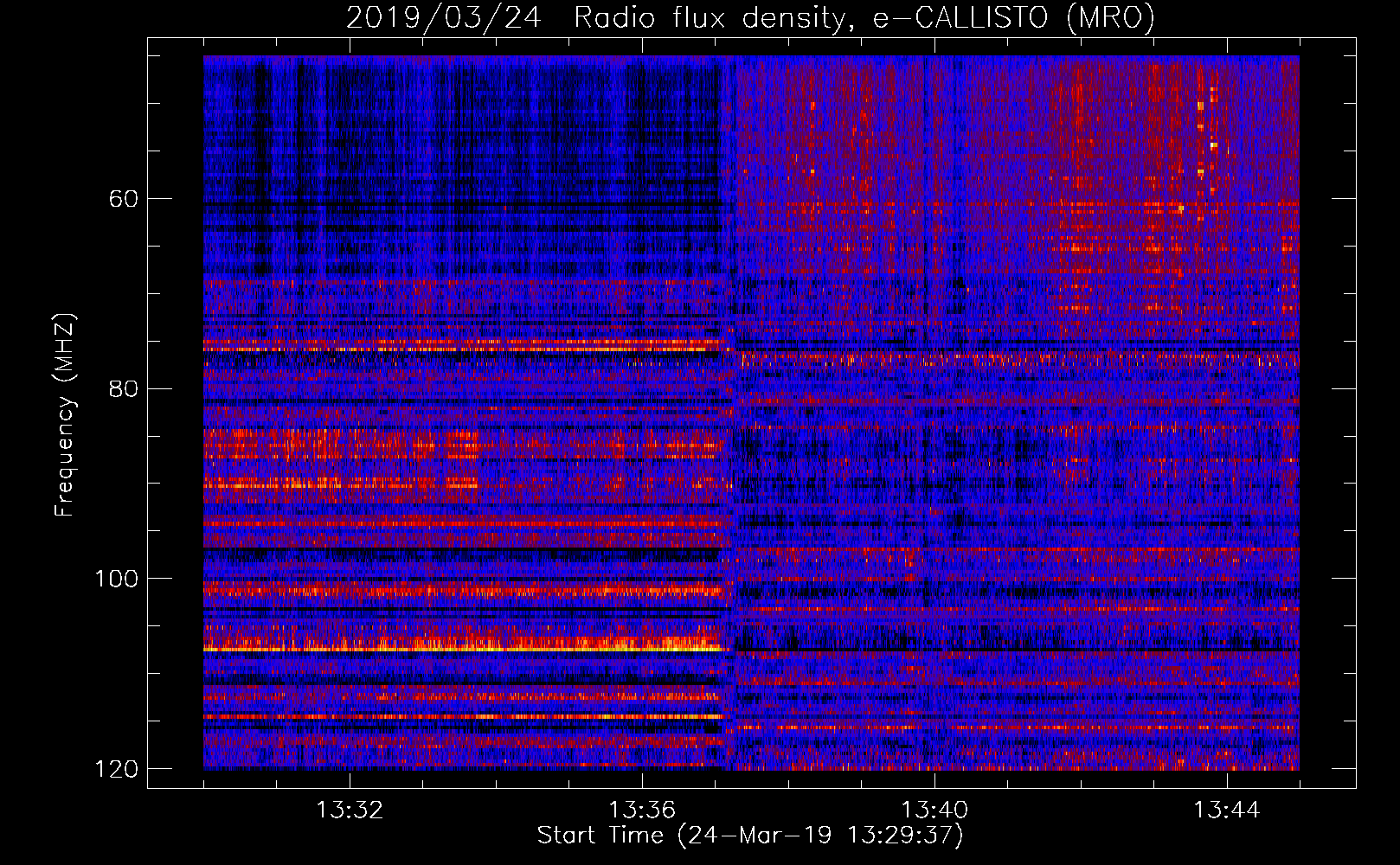Click the 80 frequency tick label
The width and height of the screenshot is (1400, 865).
[x=124, y=388]
